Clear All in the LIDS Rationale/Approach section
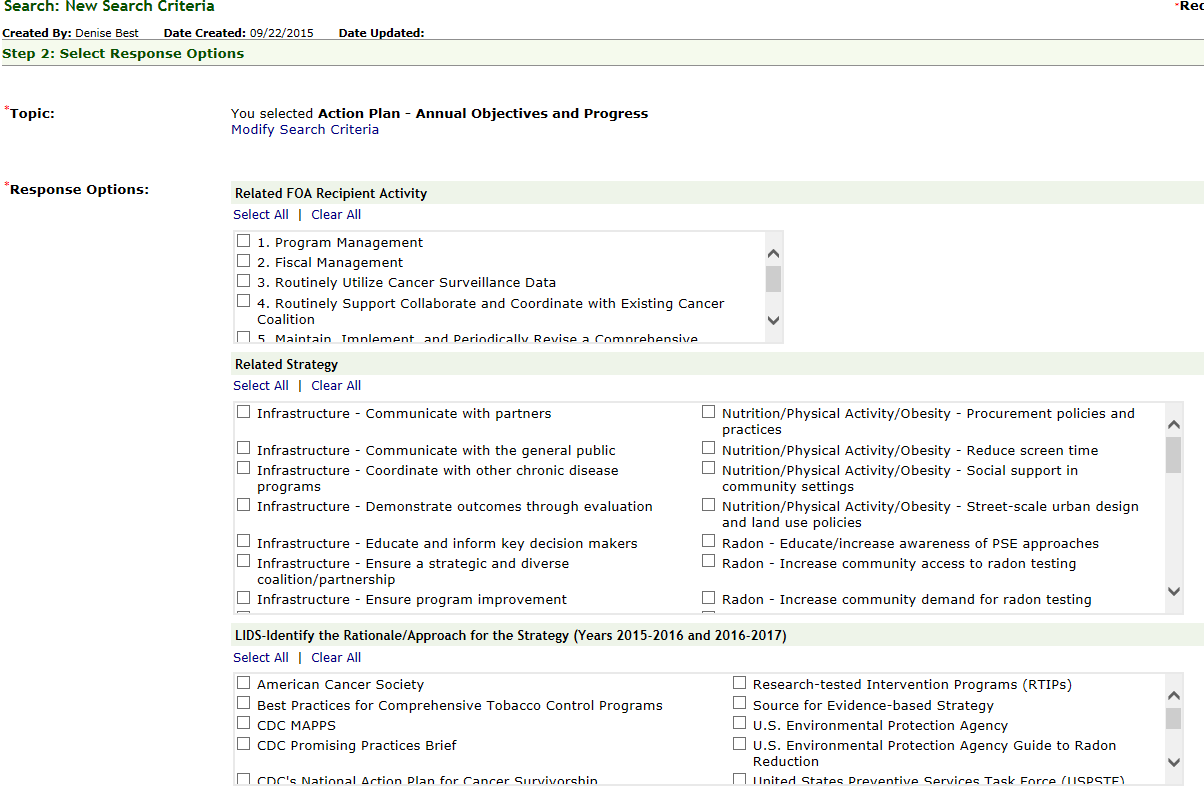 [x=336, y=658]
